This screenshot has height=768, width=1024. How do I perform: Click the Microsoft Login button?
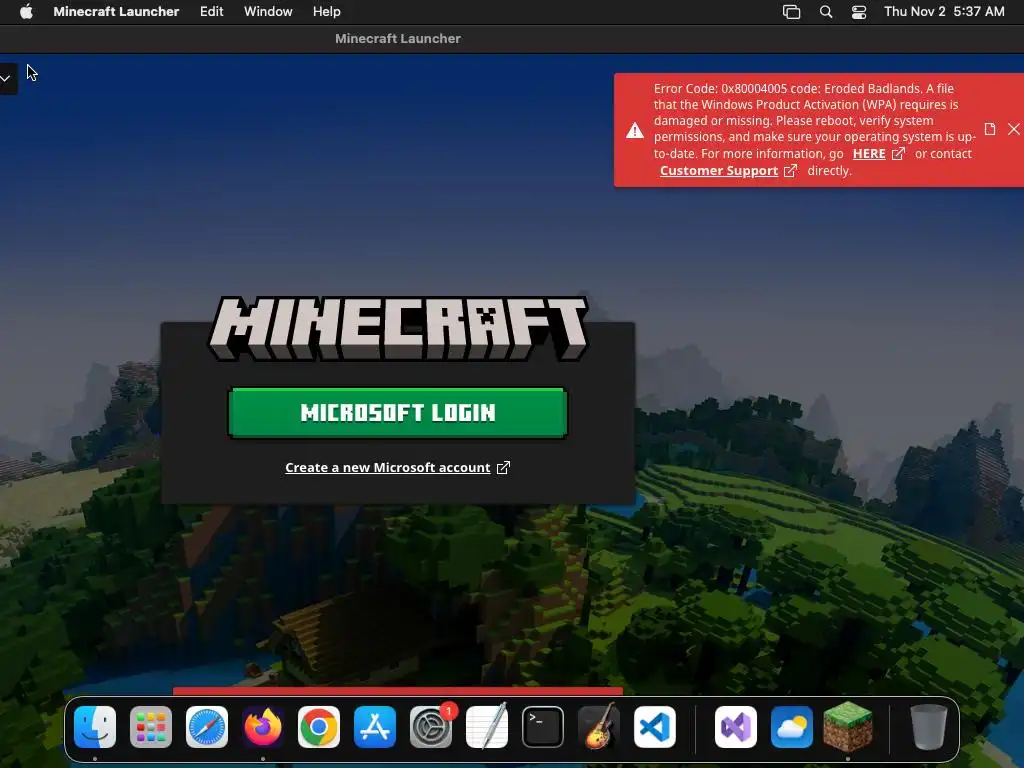398,413
